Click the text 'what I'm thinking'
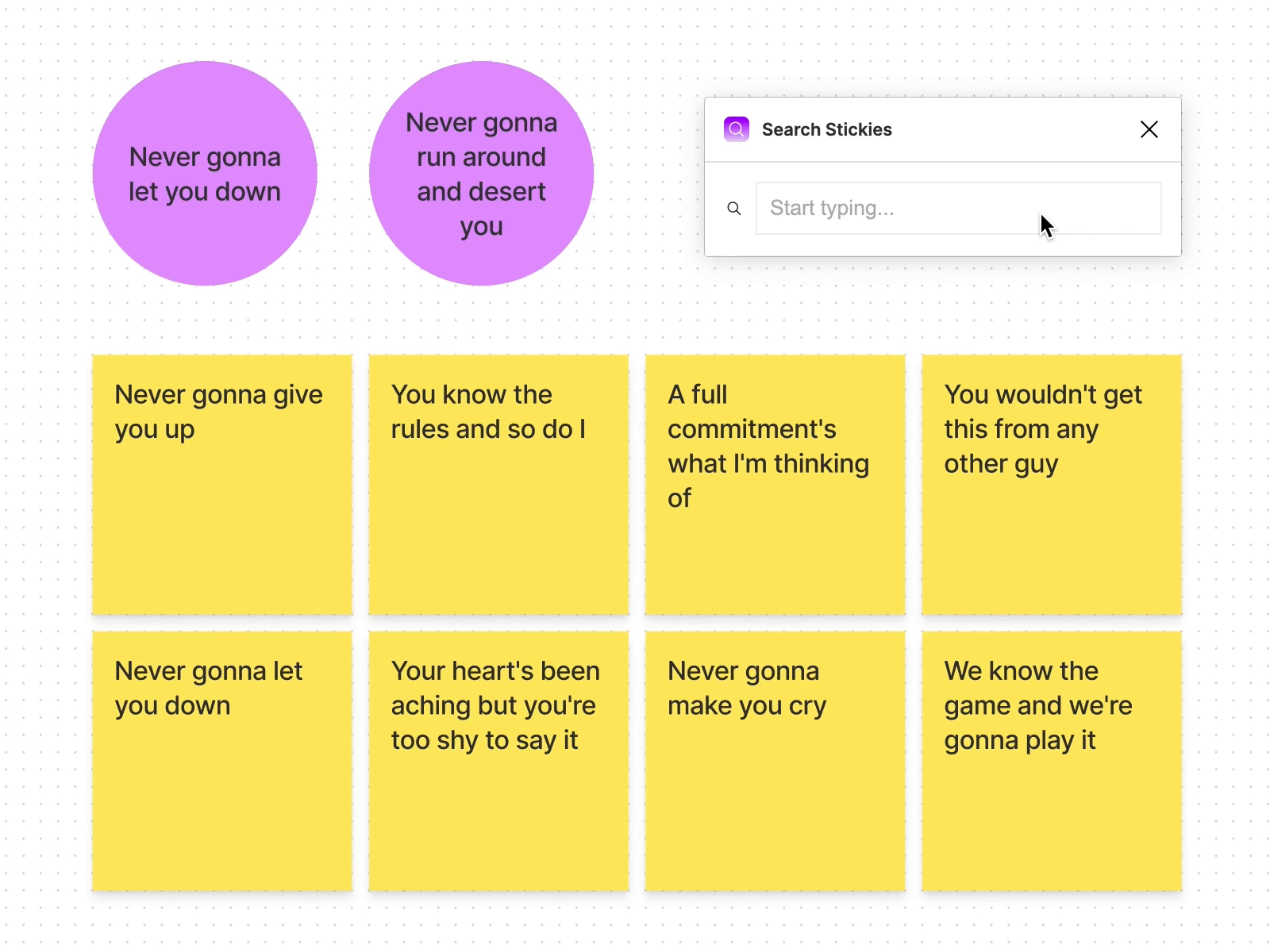 click(x=768, y=464)
